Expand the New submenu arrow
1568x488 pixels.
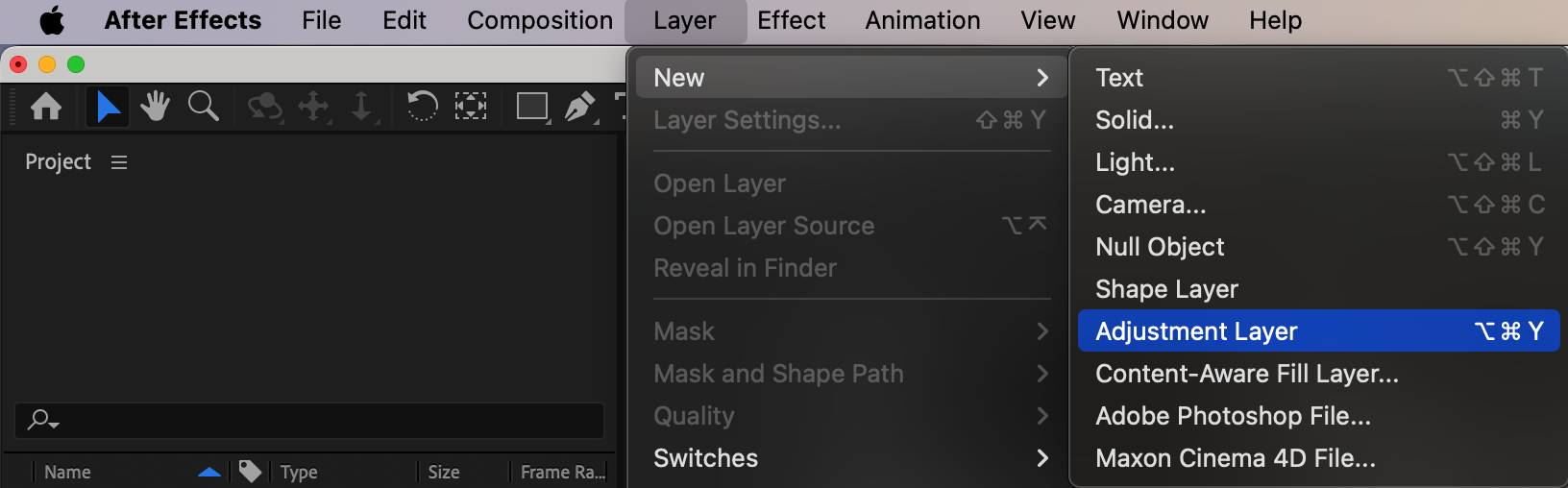click(1042, 78)
